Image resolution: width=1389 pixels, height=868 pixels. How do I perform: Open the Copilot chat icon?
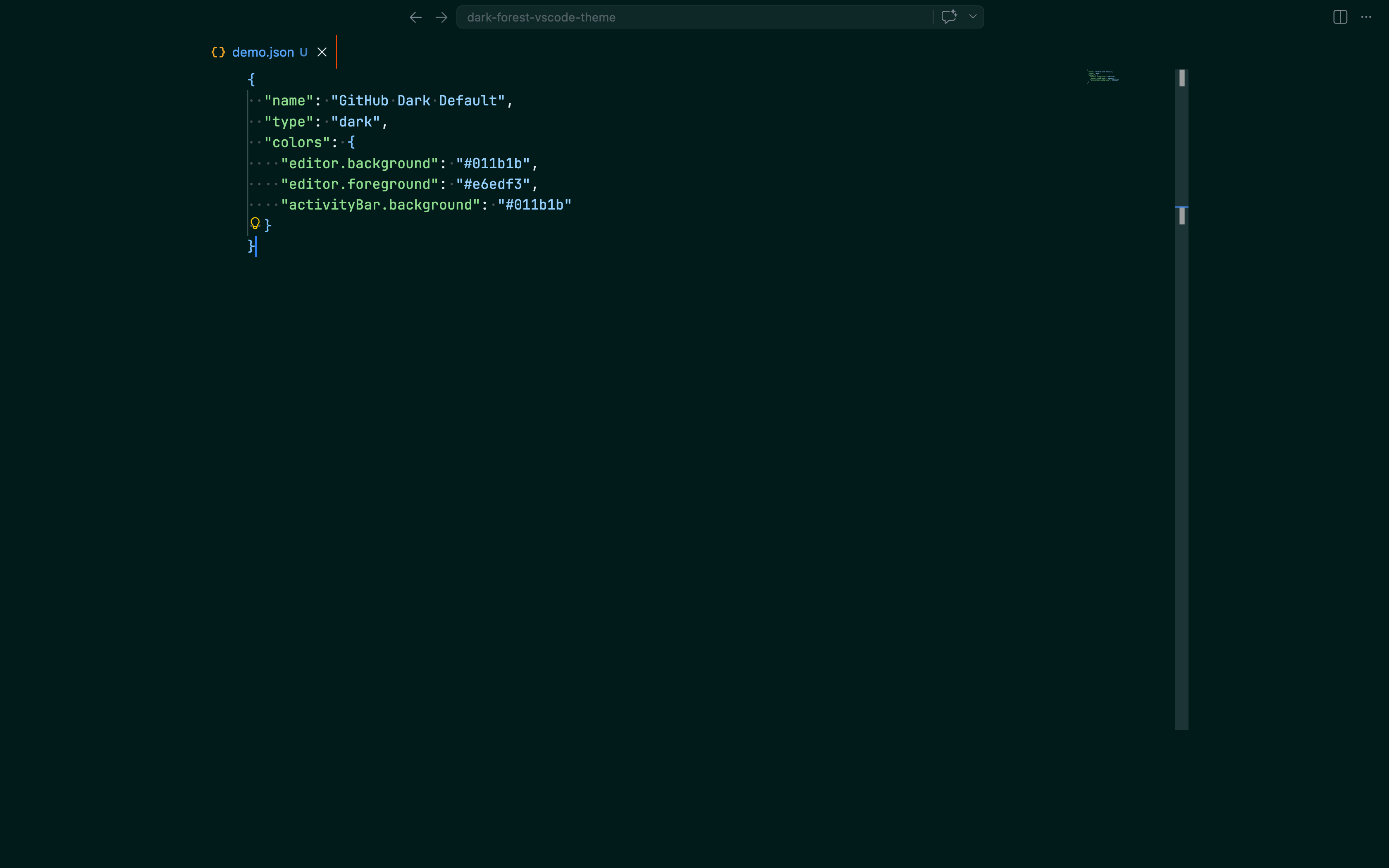(949, 17)
